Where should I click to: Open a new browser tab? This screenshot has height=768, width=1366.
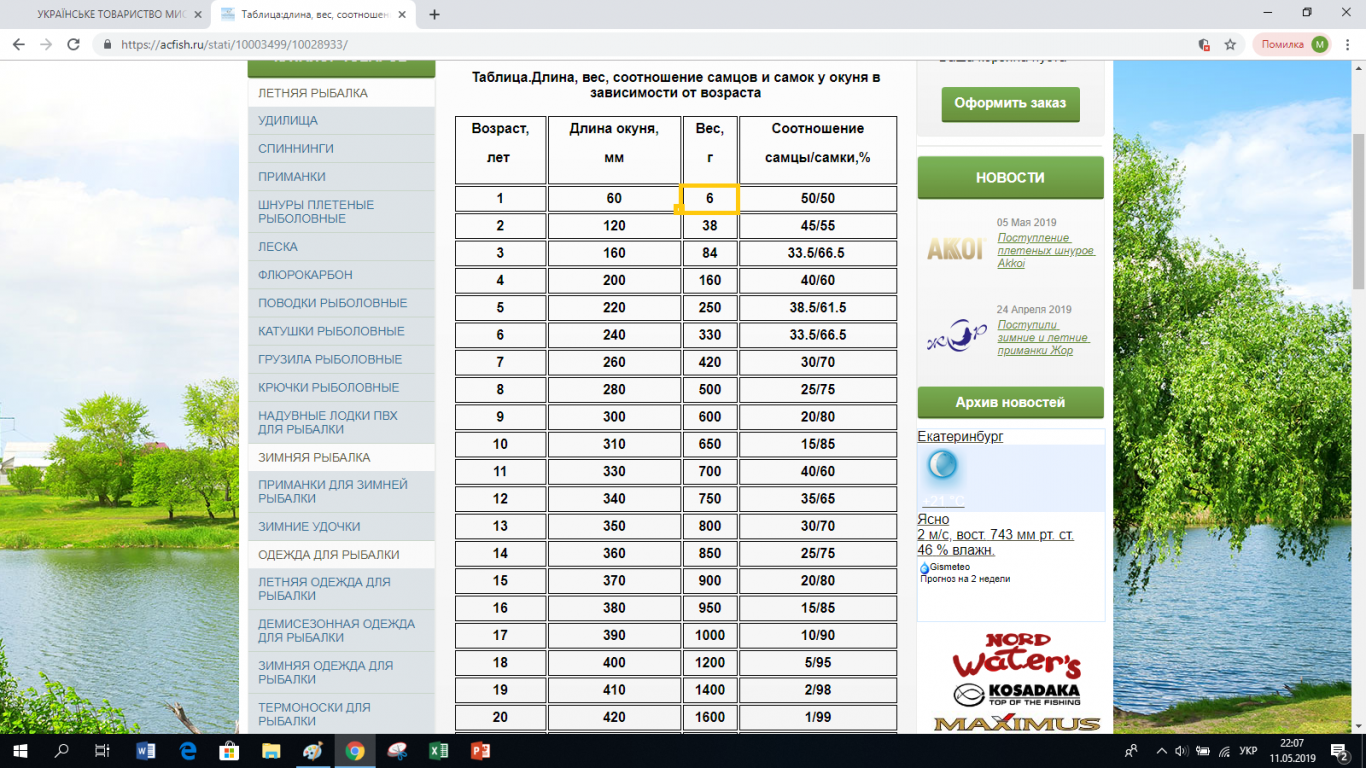pyautogui.click(x=434, y=14)
